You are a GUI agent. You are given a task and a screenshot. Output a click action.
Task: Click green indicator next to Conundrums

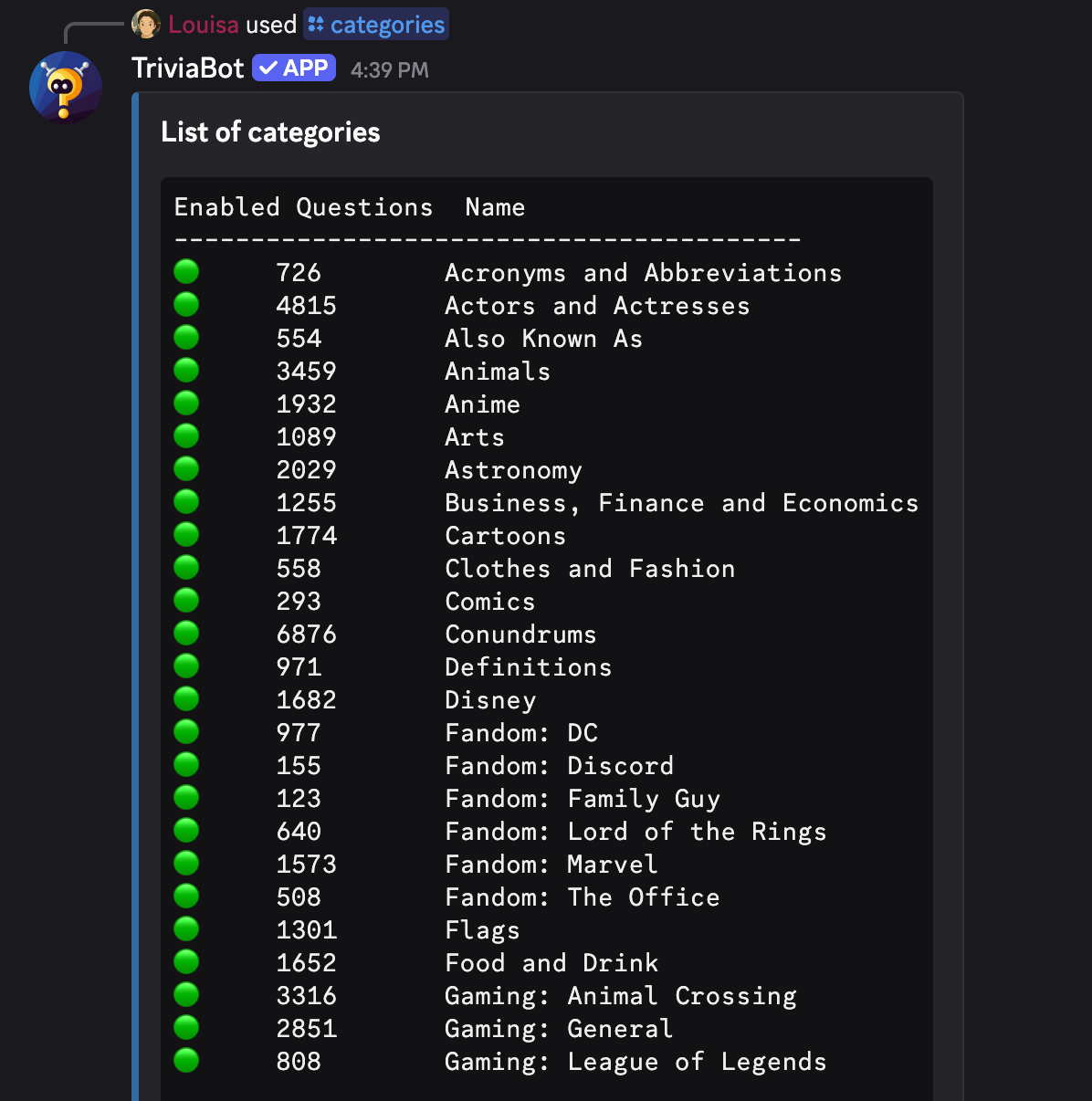tap(186, 634)
